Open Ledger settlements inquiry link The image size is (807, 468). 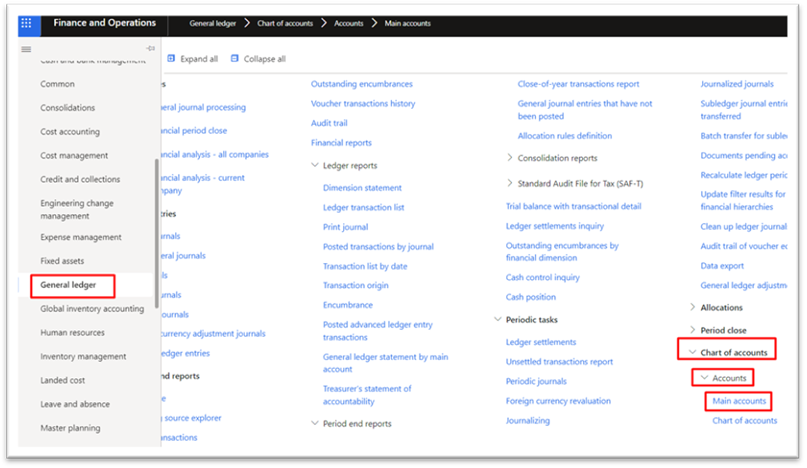point(555,226)
